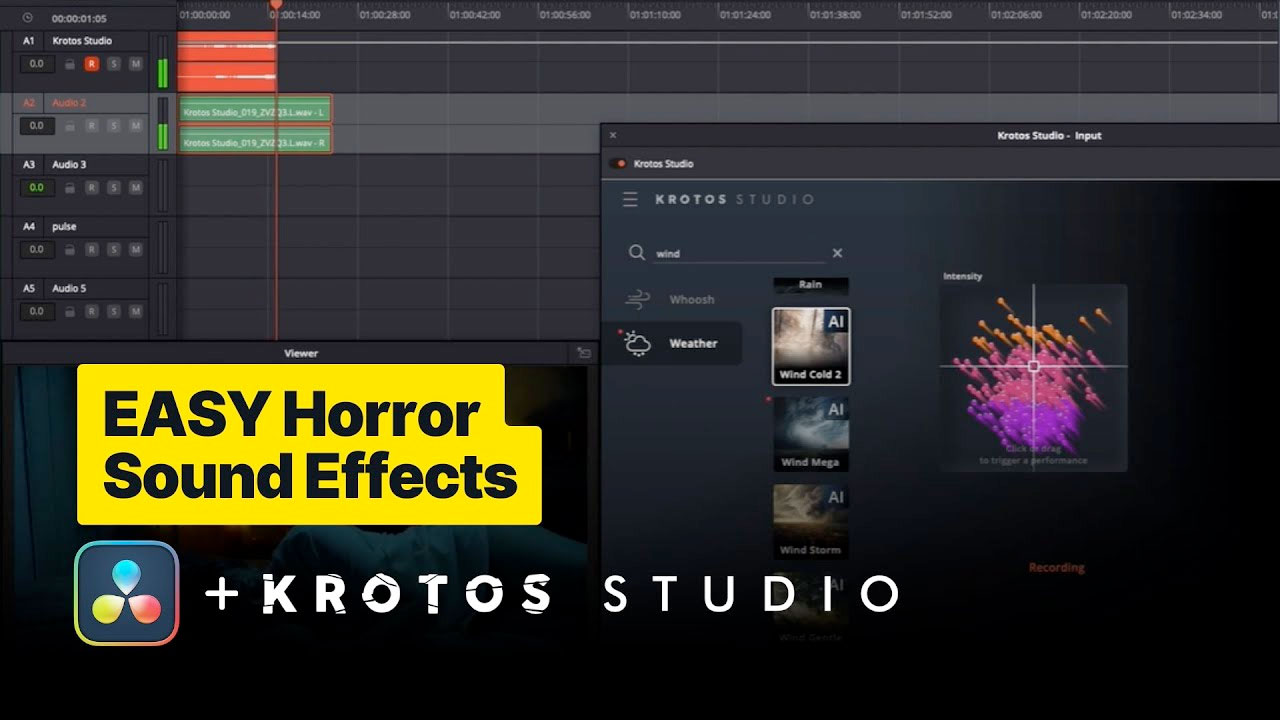Disable the Krotos Studio plugin power switch

point(618,163)
